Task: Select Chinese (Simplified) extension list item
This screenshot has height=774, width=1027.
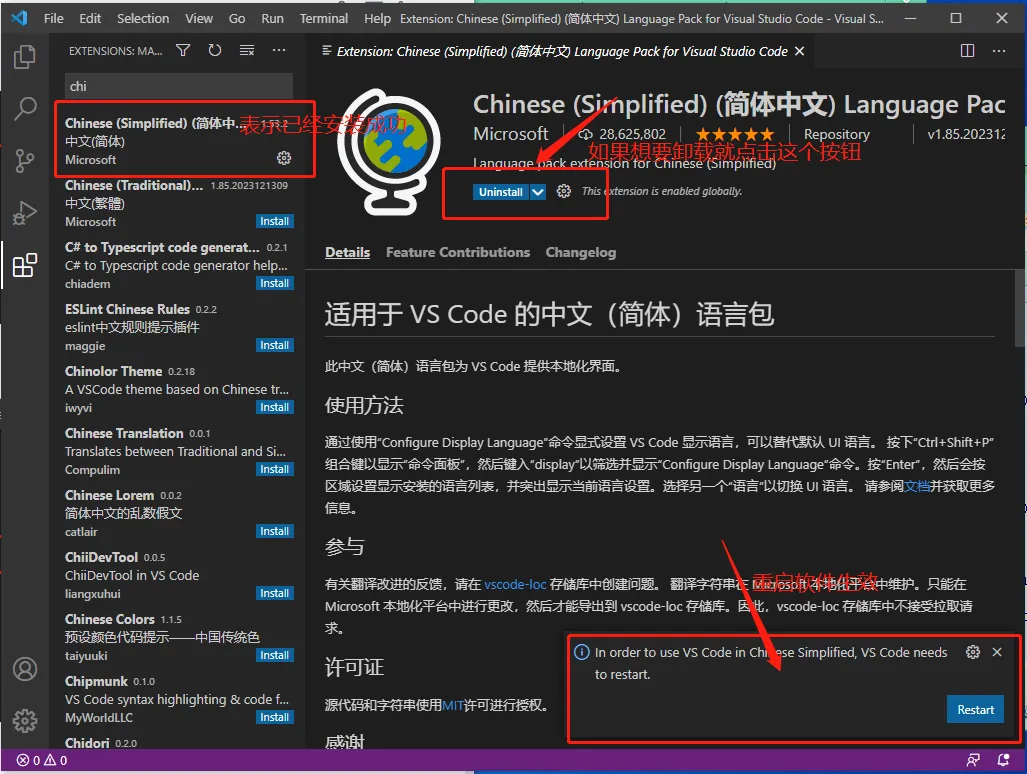Action: (179, 141)
